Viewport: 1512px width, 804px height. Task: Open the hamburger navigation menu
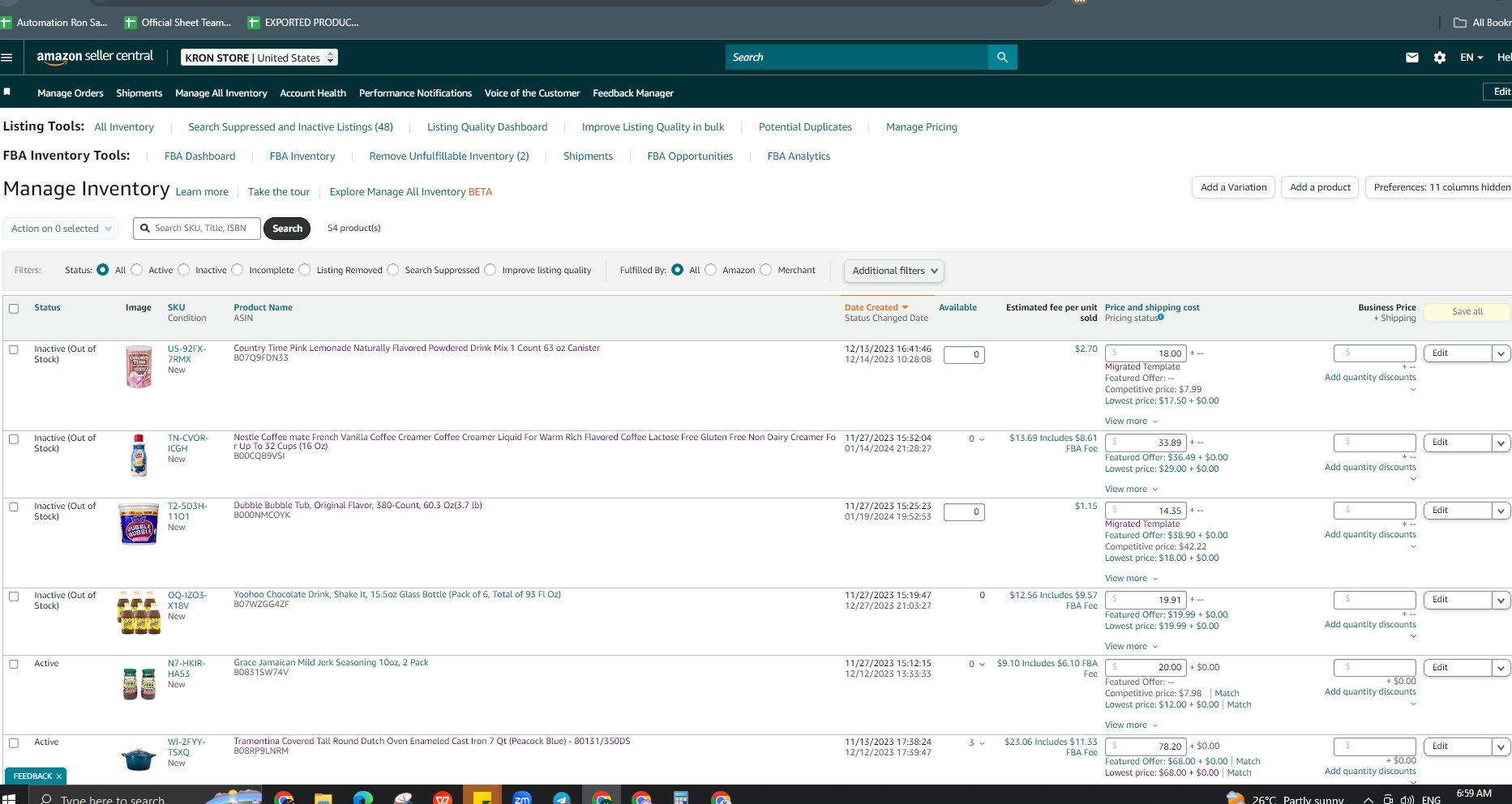[x=7, y=58]
